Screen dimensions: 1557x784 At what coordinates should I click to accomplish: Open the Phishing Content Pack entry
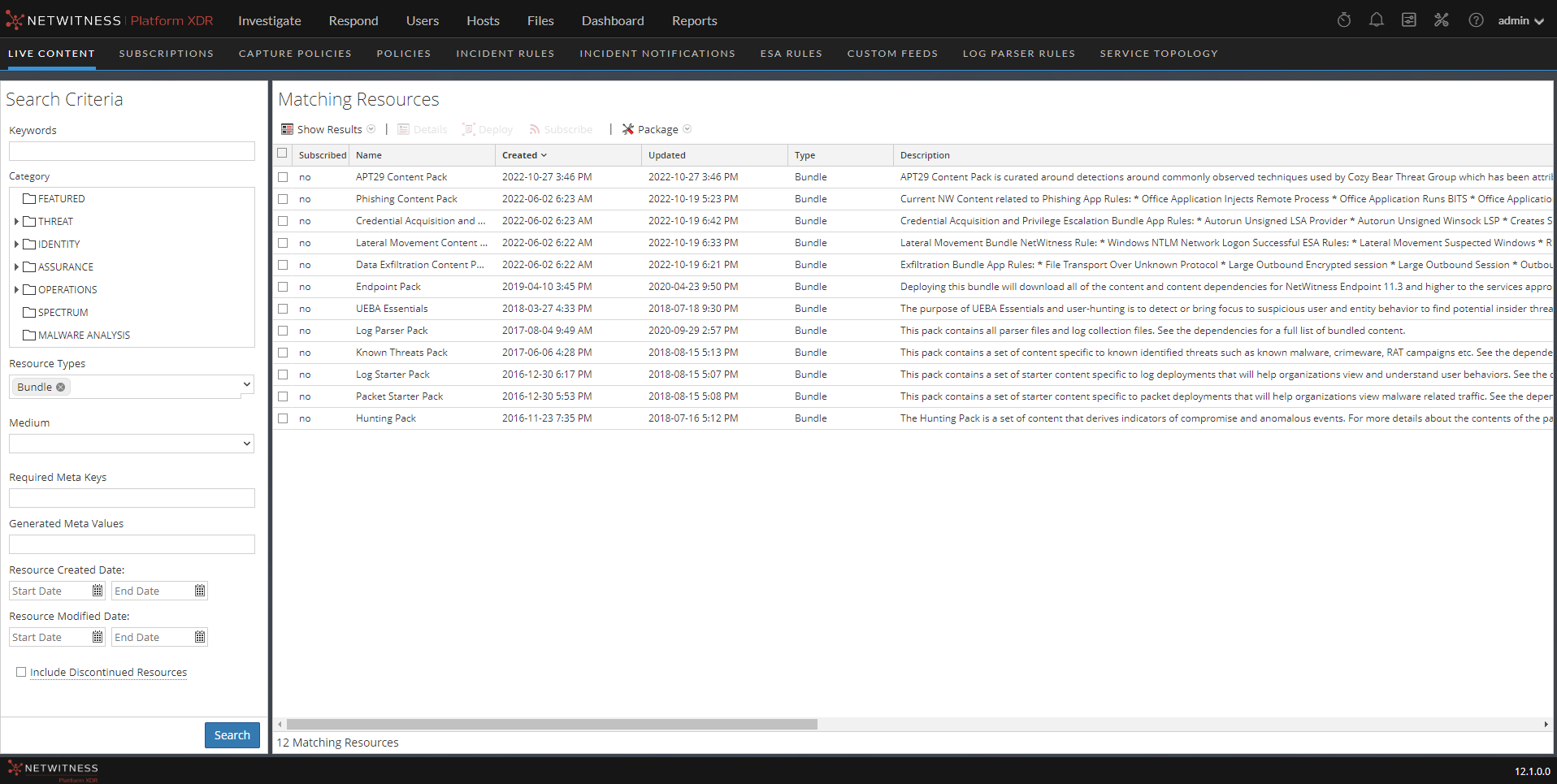(x=406, y=199)
